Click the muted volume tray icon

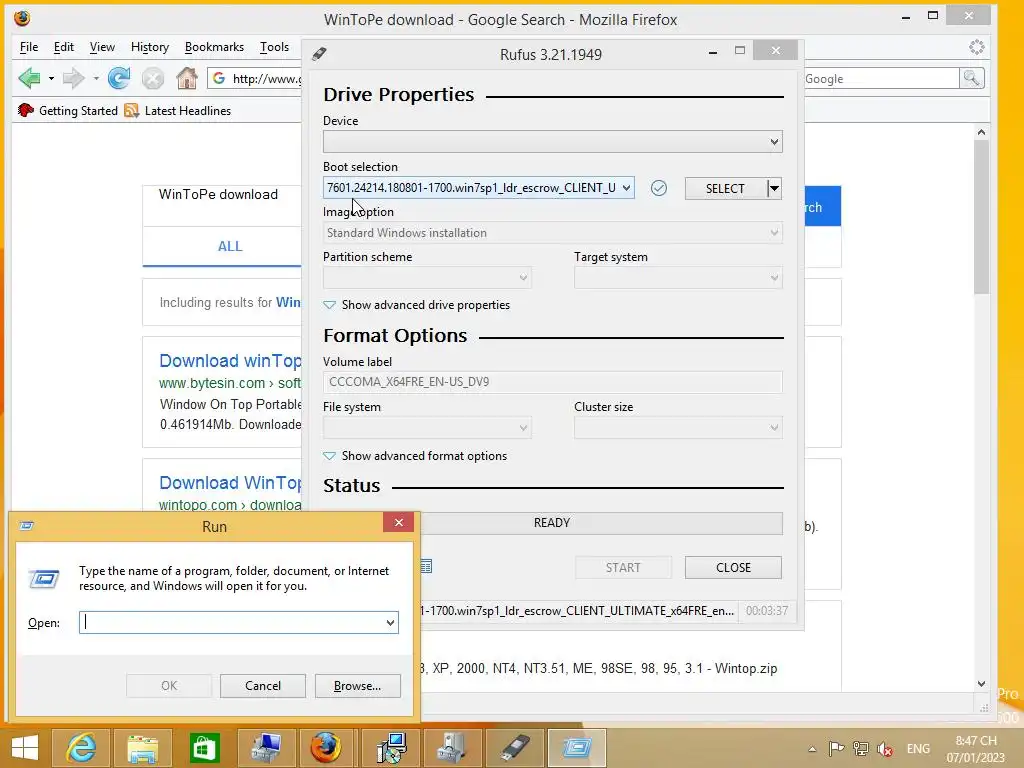click(885, 749)
